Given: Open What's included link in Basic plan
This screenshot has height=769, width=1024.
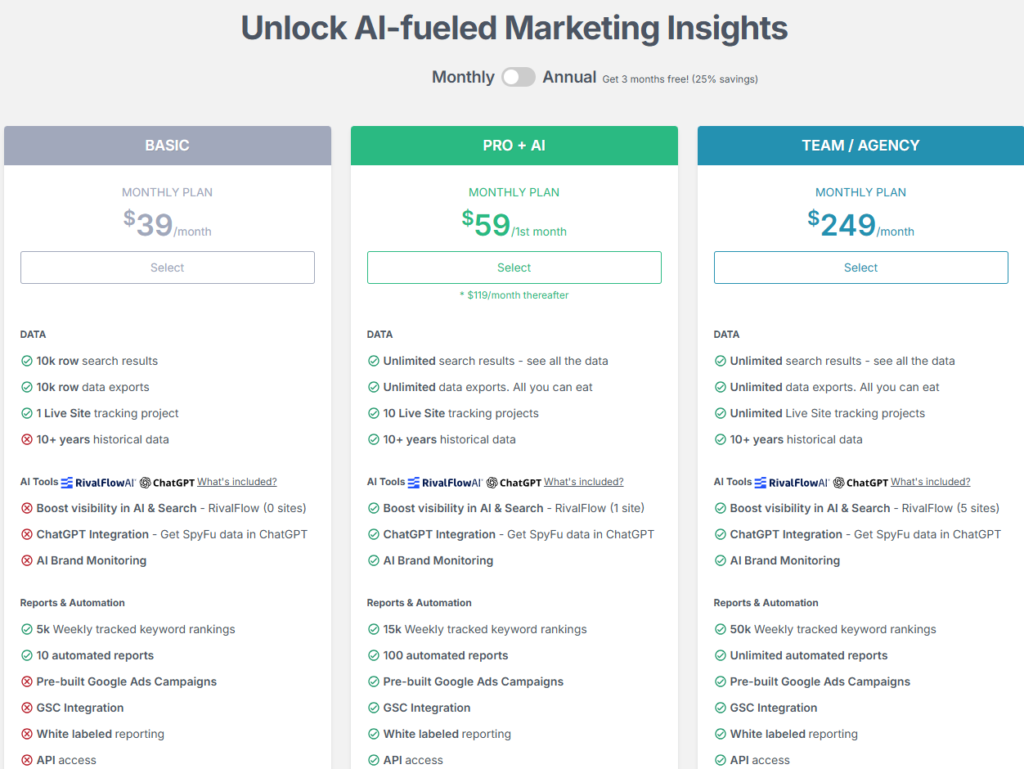Looking at the screenshot, I should pyautogui.click(x=237, y=482).
